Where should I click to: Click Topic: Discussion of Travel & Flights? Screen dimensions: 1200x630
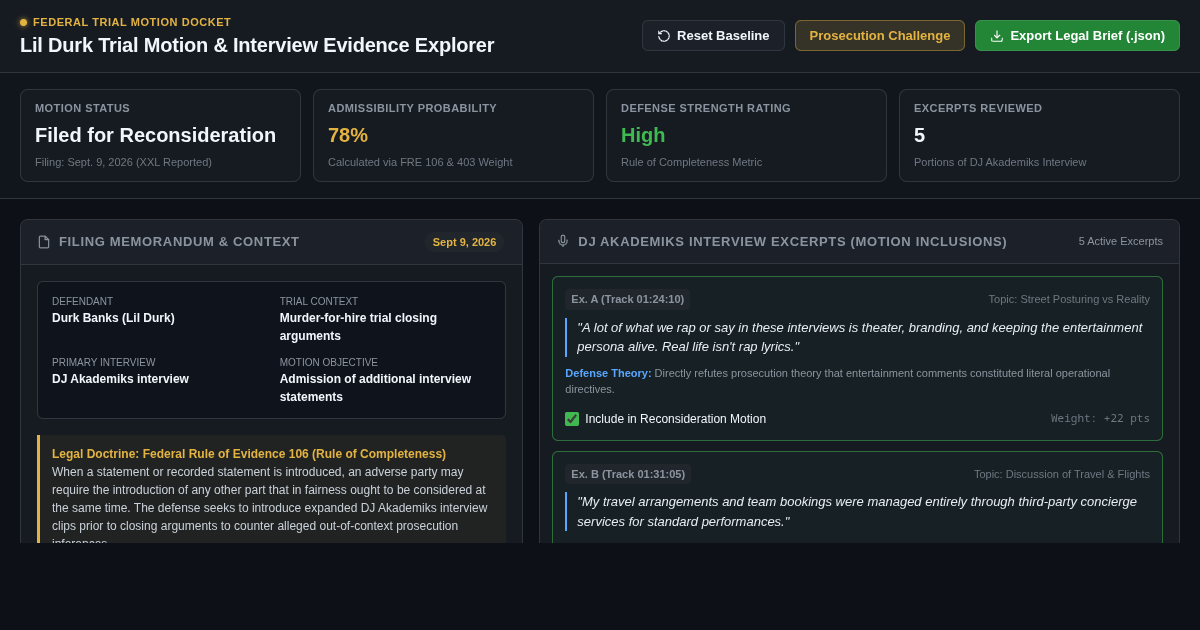(x=1062, y=474)
